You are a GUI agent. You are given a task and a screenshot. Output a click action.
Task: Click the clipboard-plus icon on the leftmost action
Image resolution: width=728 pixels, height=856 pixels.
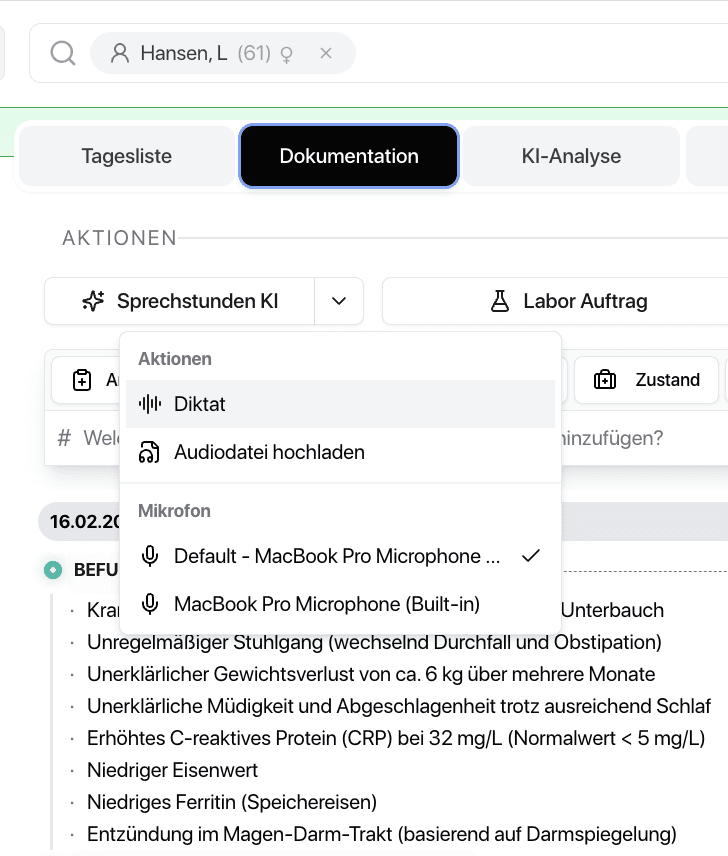coord(84,379)
